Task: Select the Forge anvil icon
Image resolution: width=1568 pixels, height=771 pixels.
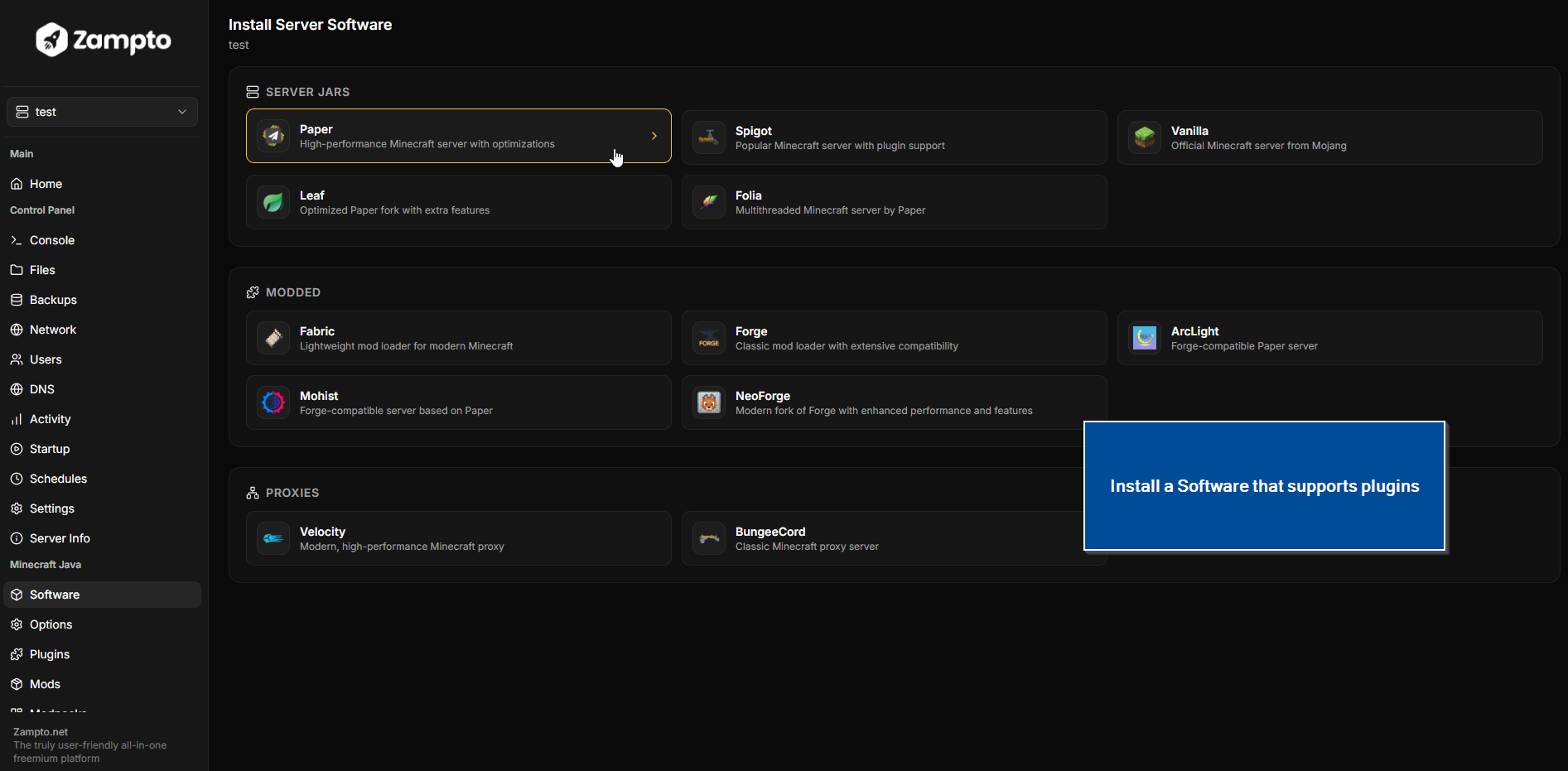Action: pos(709,338)
